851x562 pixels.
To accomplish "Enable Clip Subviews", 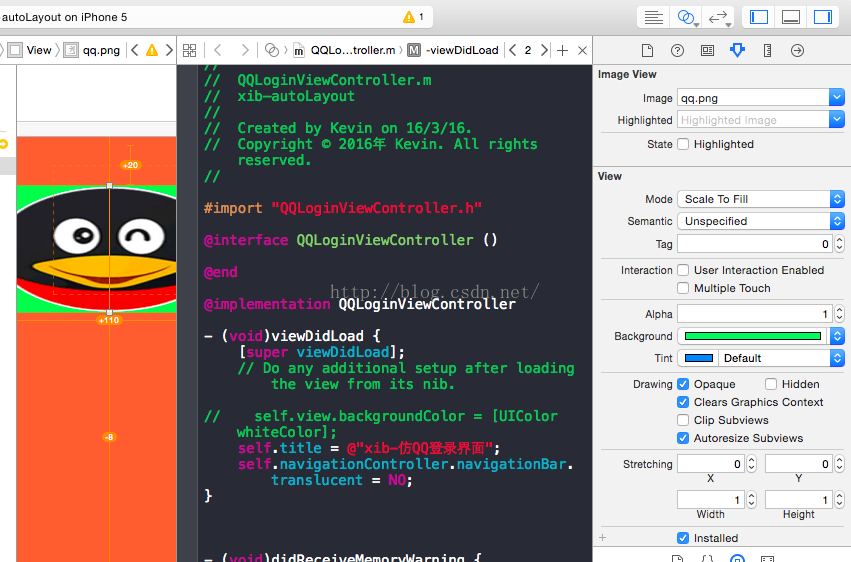I will 683,420.
